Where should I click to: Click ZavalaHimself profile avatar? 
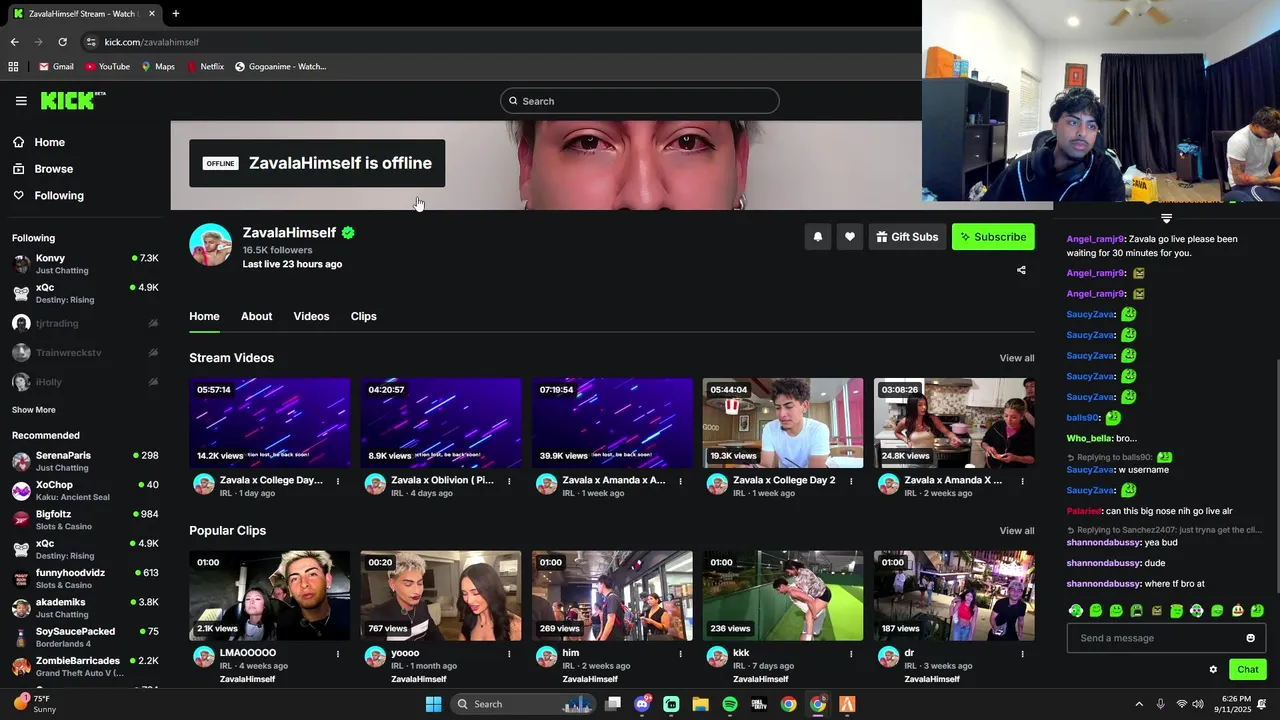pyautogui.click(x=211, y=245)
